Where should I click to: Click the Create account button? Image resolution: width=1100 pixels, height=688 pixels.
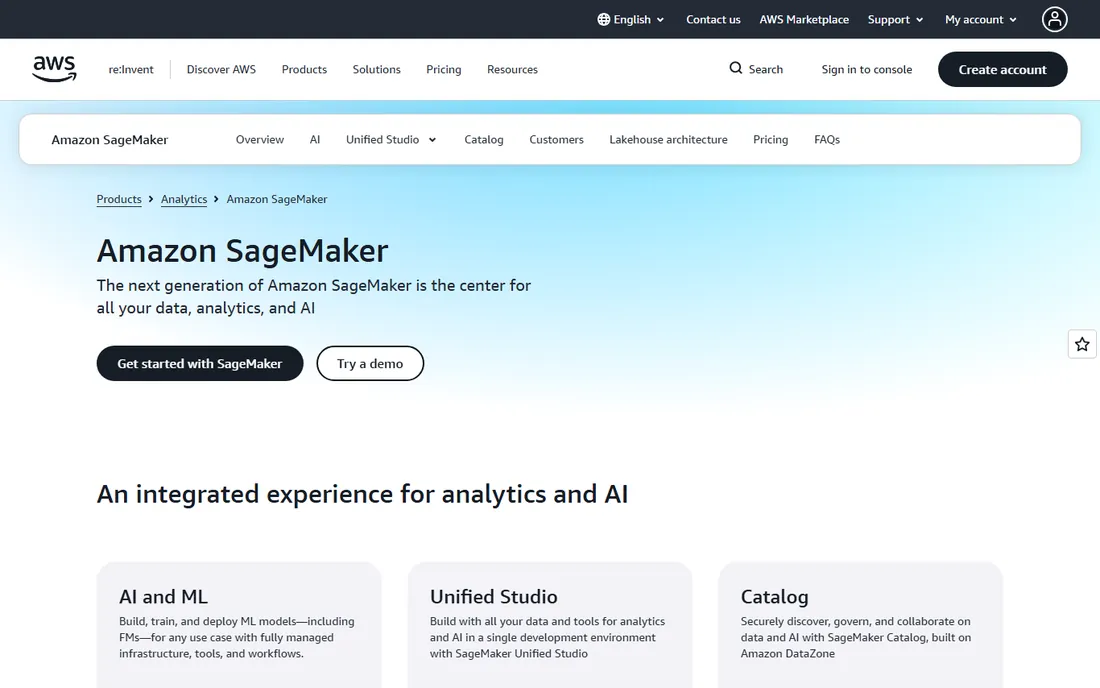coord(1002,69)
